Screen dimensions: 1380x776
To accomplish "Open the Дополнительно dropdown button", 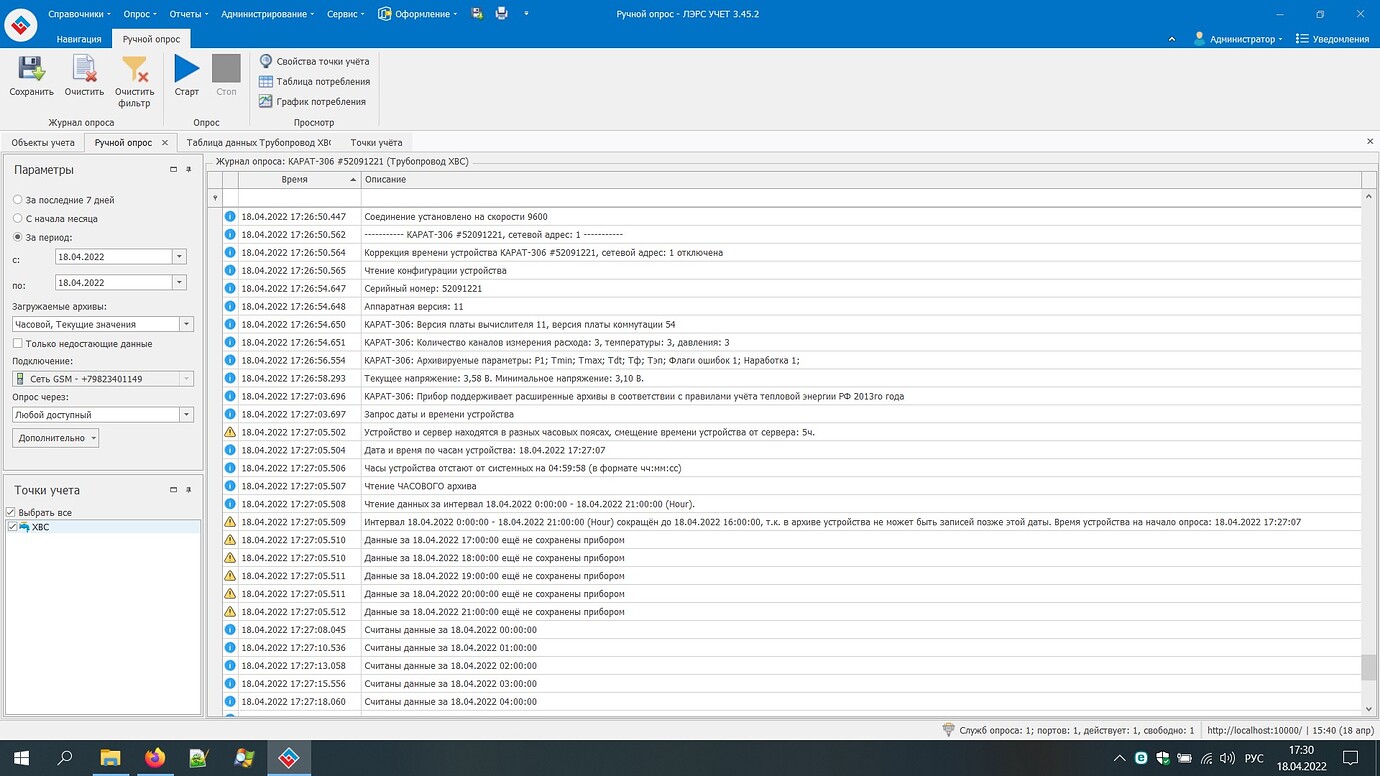I will coord(56,438).
